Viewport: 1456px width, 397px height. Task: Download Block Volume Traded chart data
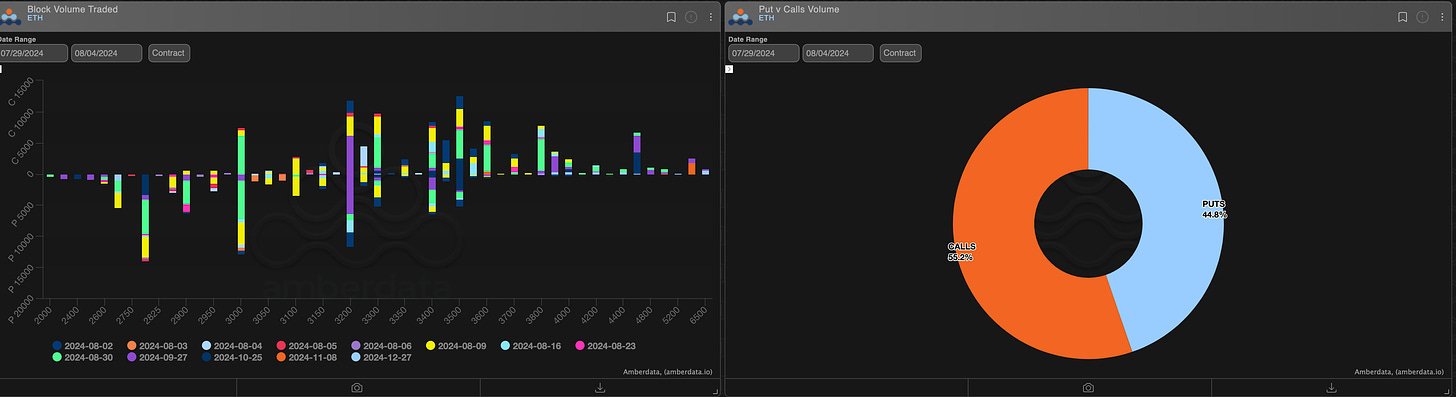pyautogui.click(x=600, y=387)
